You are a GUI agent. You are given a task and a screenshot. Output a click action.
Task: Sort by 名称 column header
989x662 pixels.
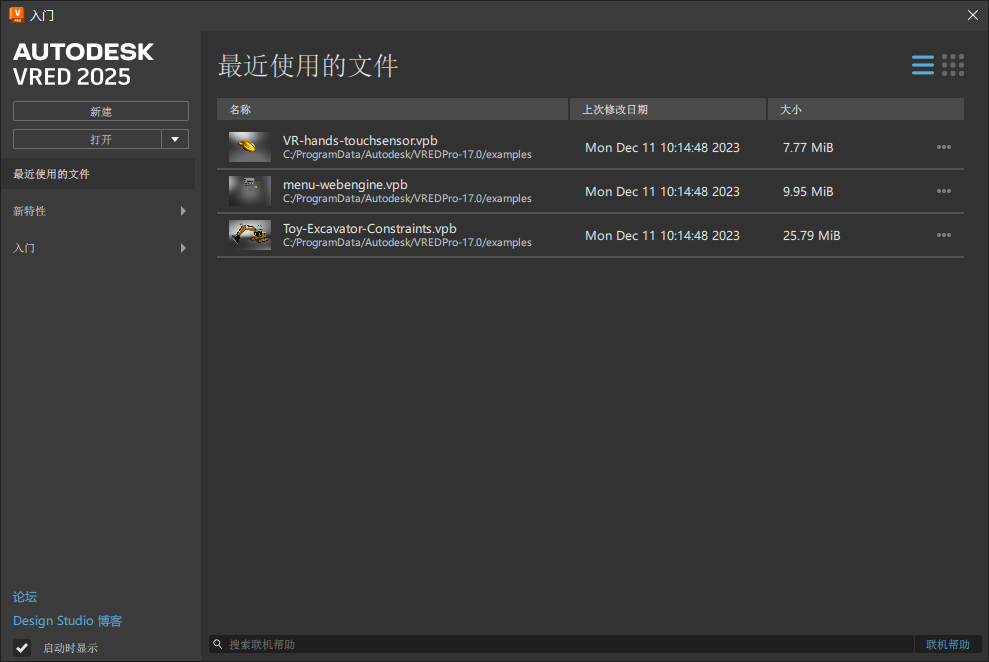click(392, 109)
